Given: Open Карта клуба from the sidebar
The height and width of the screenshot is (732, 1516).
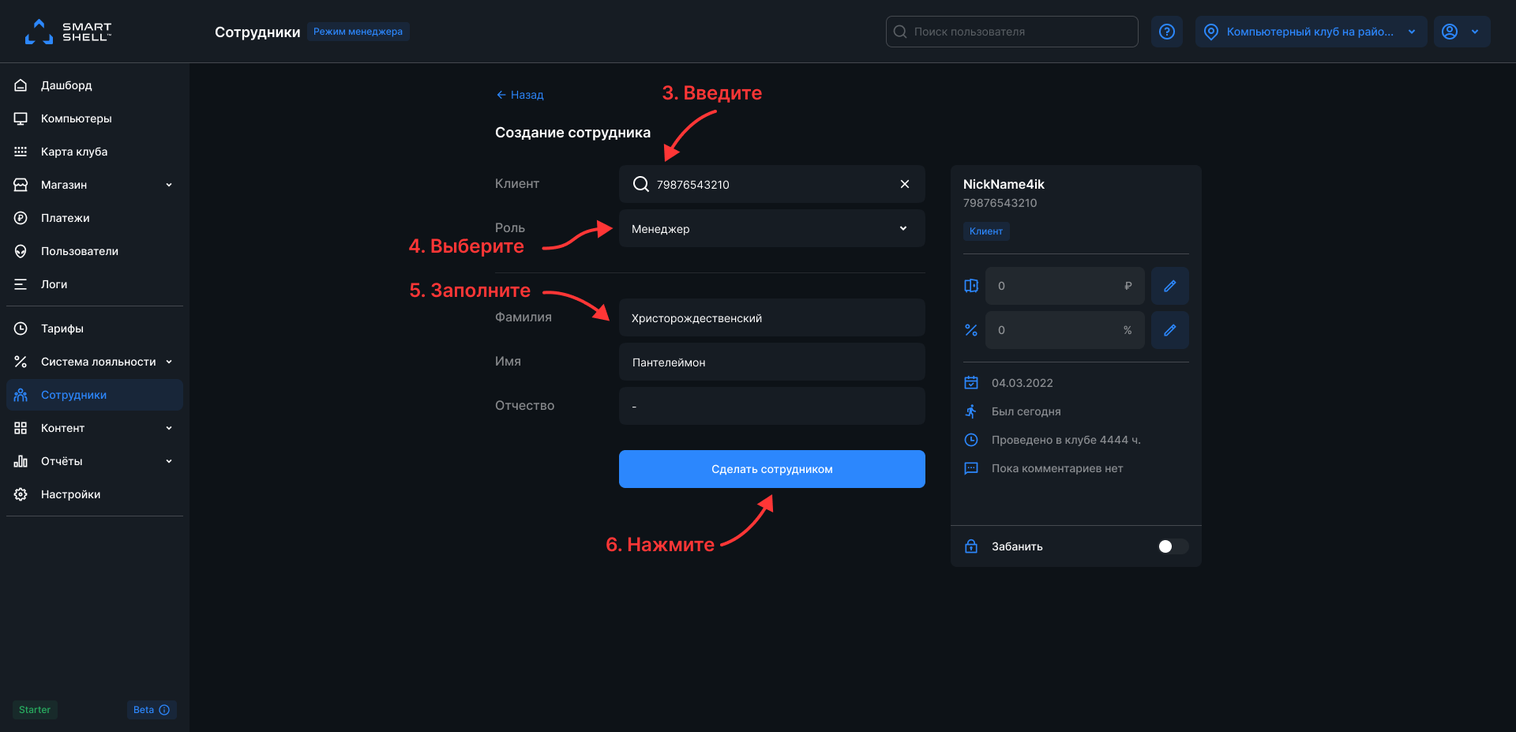Looking at the screenshot, I should pos(22,151).
